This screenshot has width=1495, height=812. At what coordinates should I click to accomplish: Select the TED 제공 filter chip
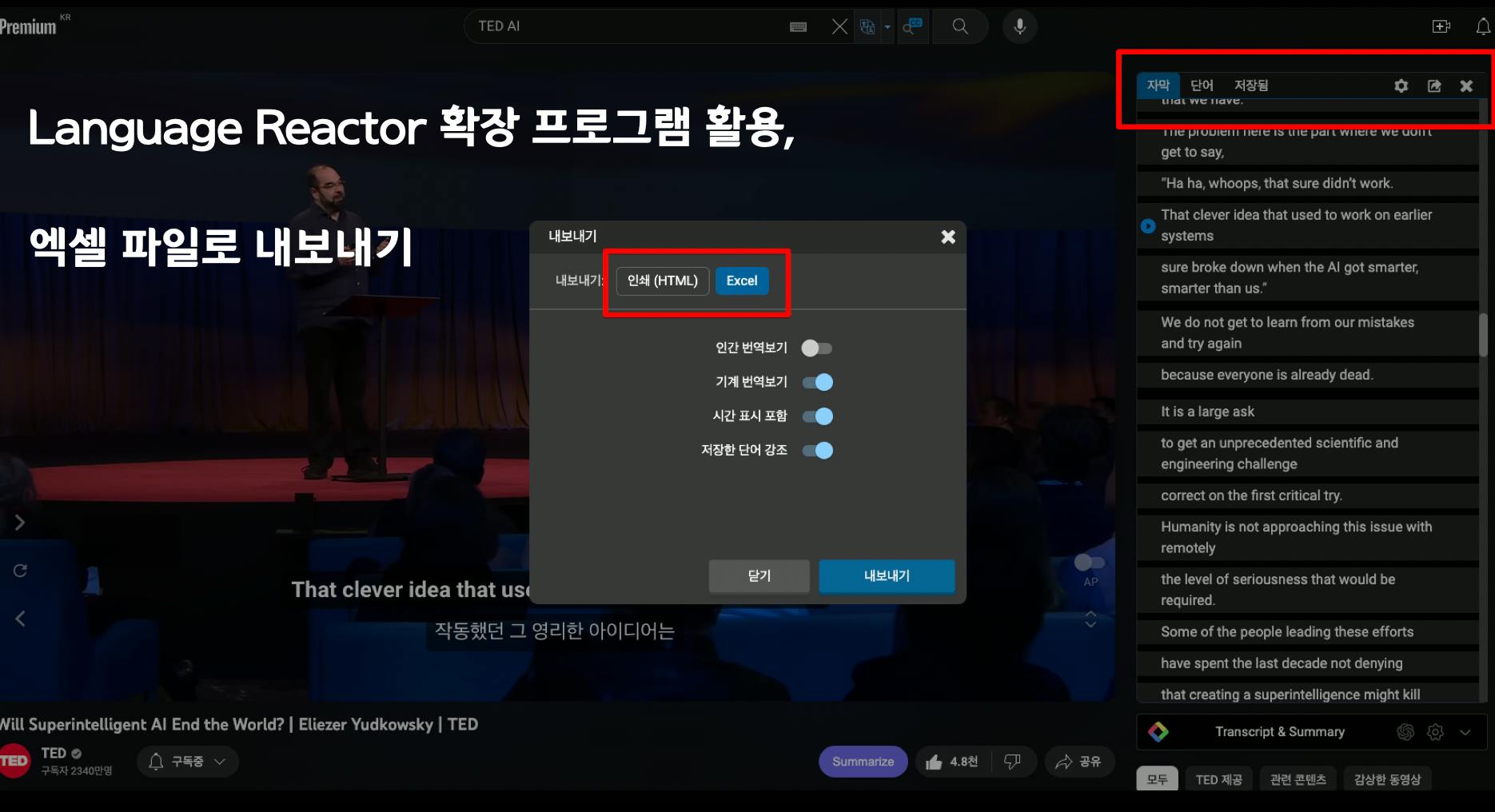tap(1219, 779)
